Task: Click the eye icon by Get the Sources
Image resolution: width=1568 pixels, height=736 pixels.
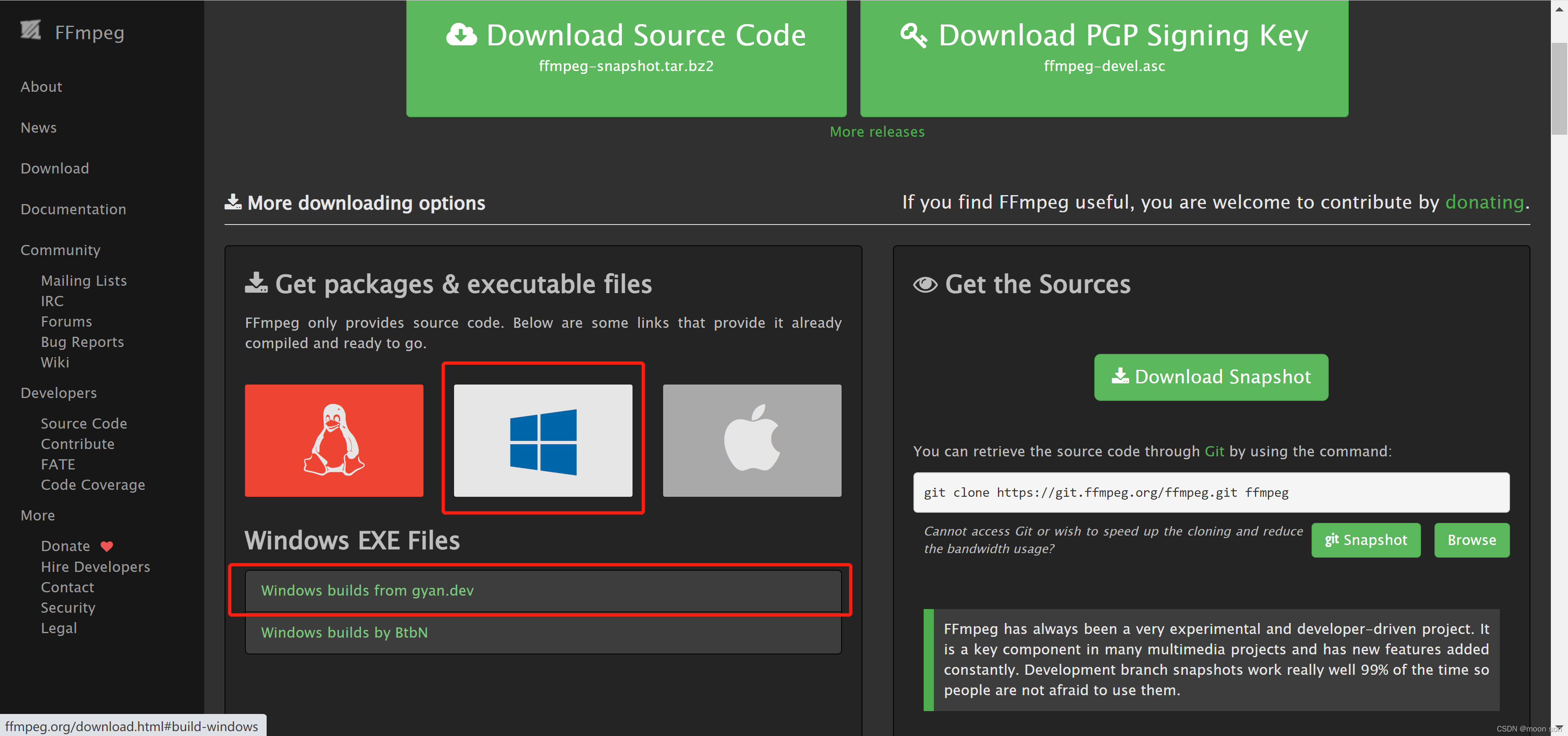Action: 925,285
